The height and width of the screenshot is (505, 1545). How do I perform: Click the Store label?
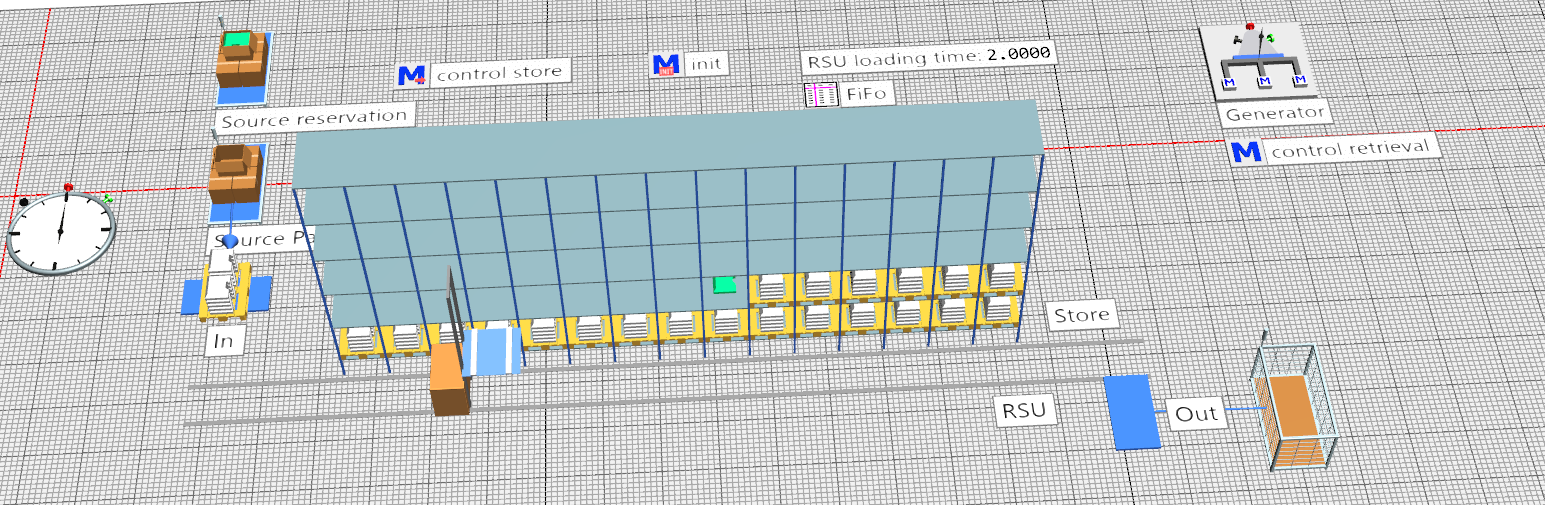1081,316
